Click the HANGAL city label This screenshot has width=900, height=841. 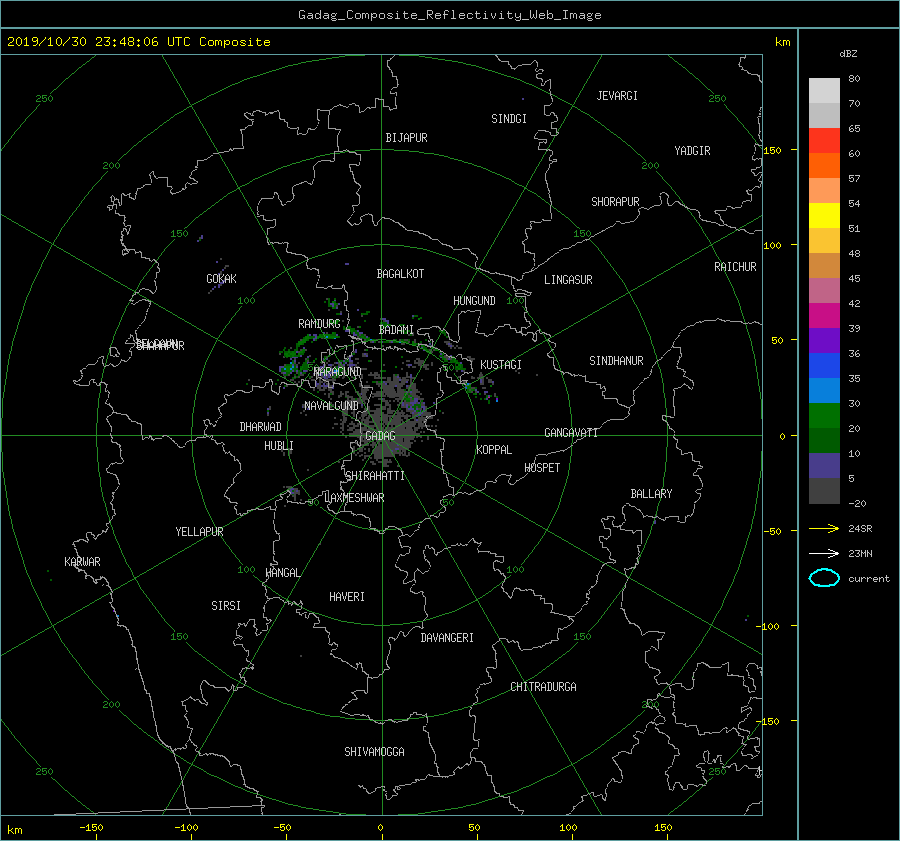click(282, 573)
